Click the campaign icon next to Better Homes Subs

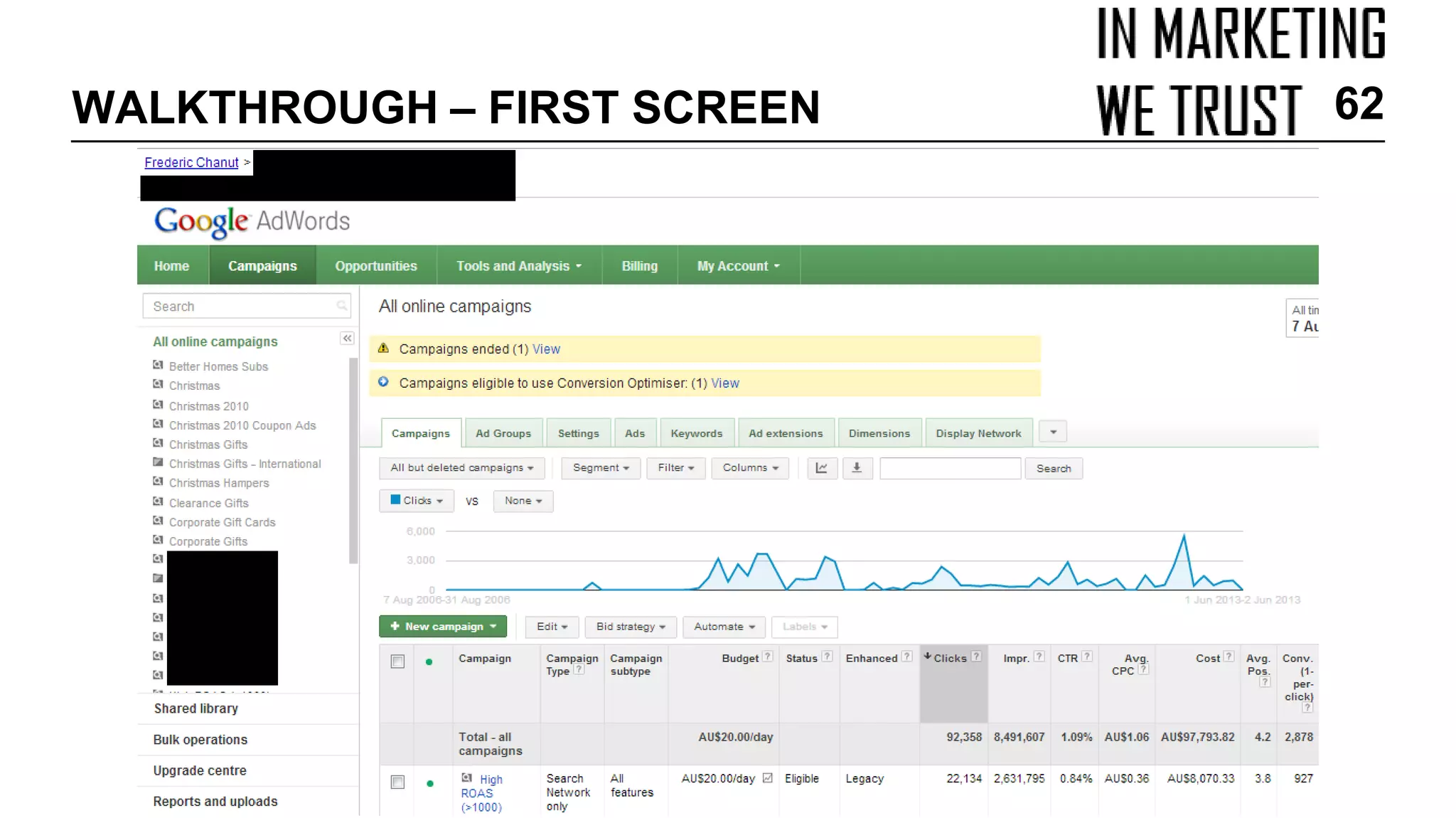(158, 366)
